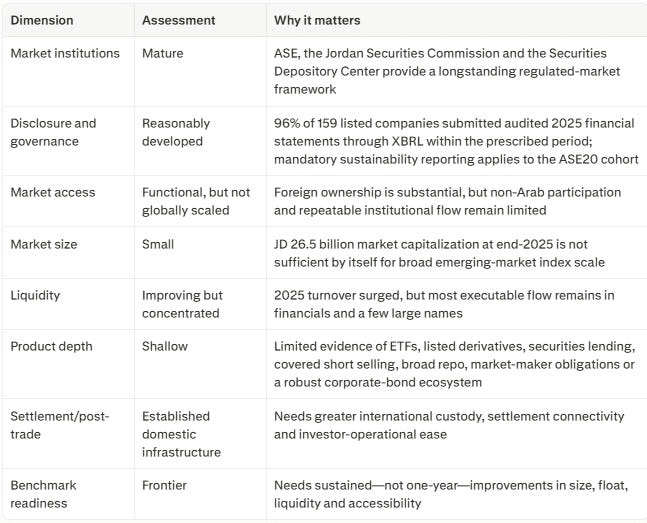The image size is (647, 523).
Task: Select the Disclosure and governance cell
Action: point(53,132)
